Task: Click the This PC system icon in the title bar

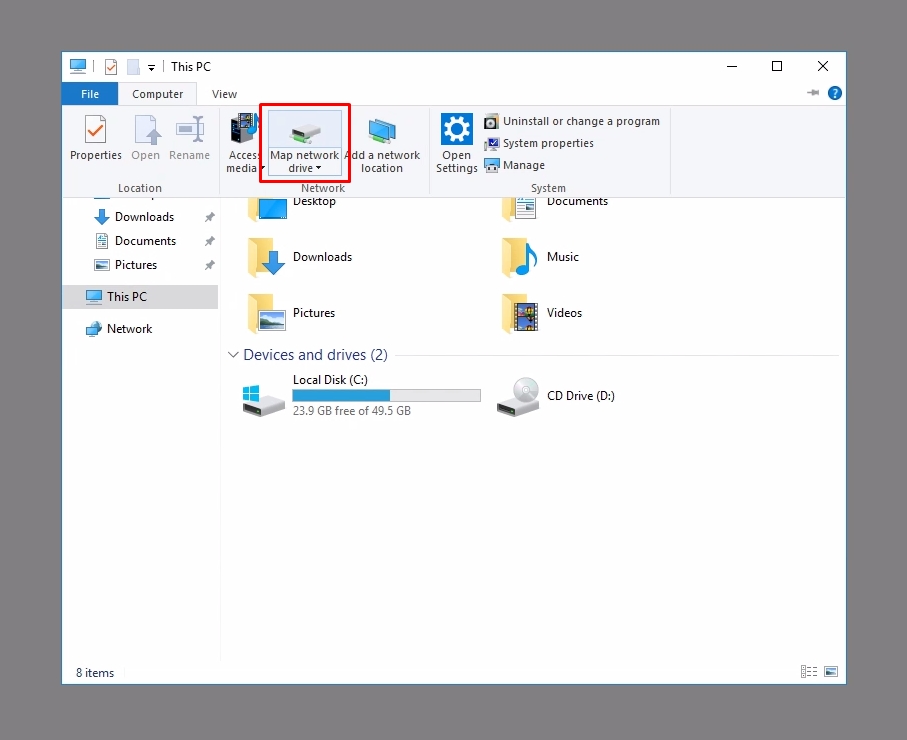Action: click(x=78, y=66)
